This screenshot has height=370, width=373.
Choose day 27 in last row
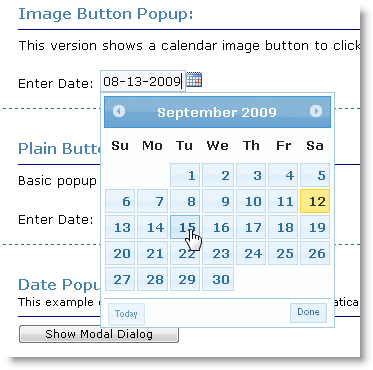pos(120,279)
